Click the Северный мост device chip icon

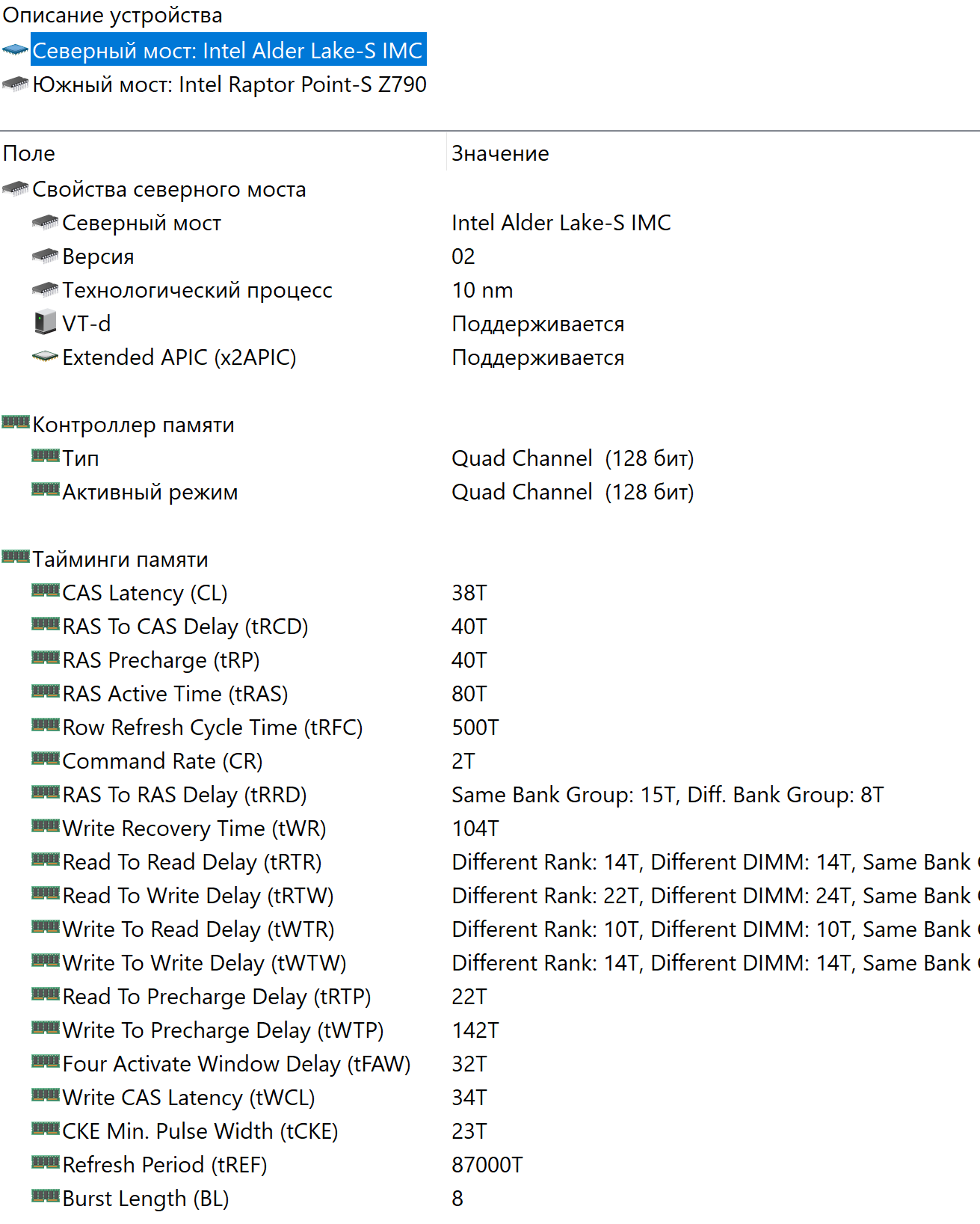[15, 50]
